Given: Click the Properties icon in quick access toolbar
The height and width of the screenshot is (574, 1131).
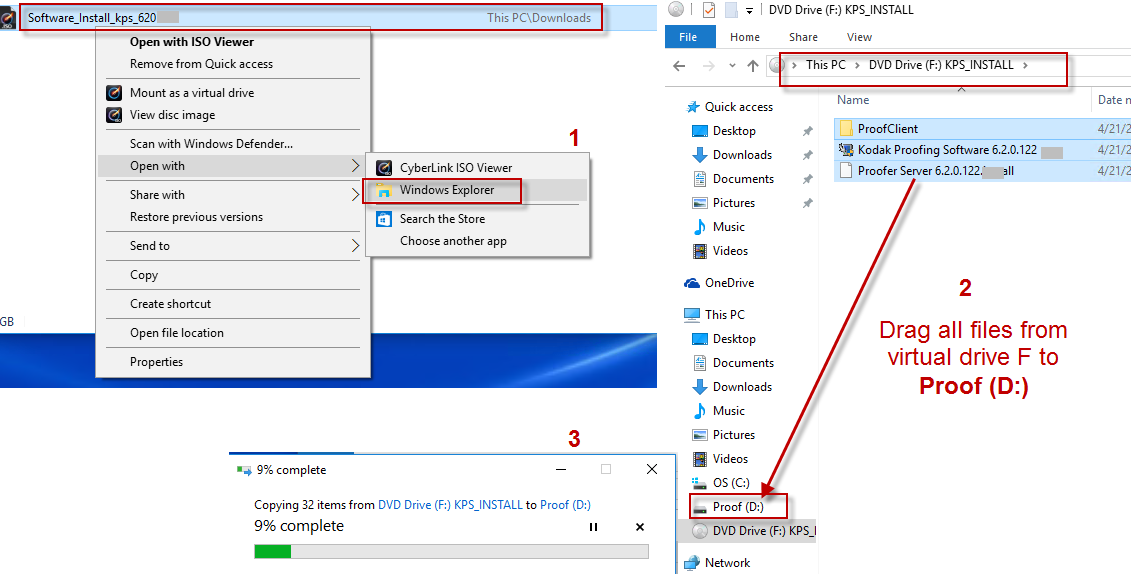Looking at the screenshot, I should tap(709, 9).
